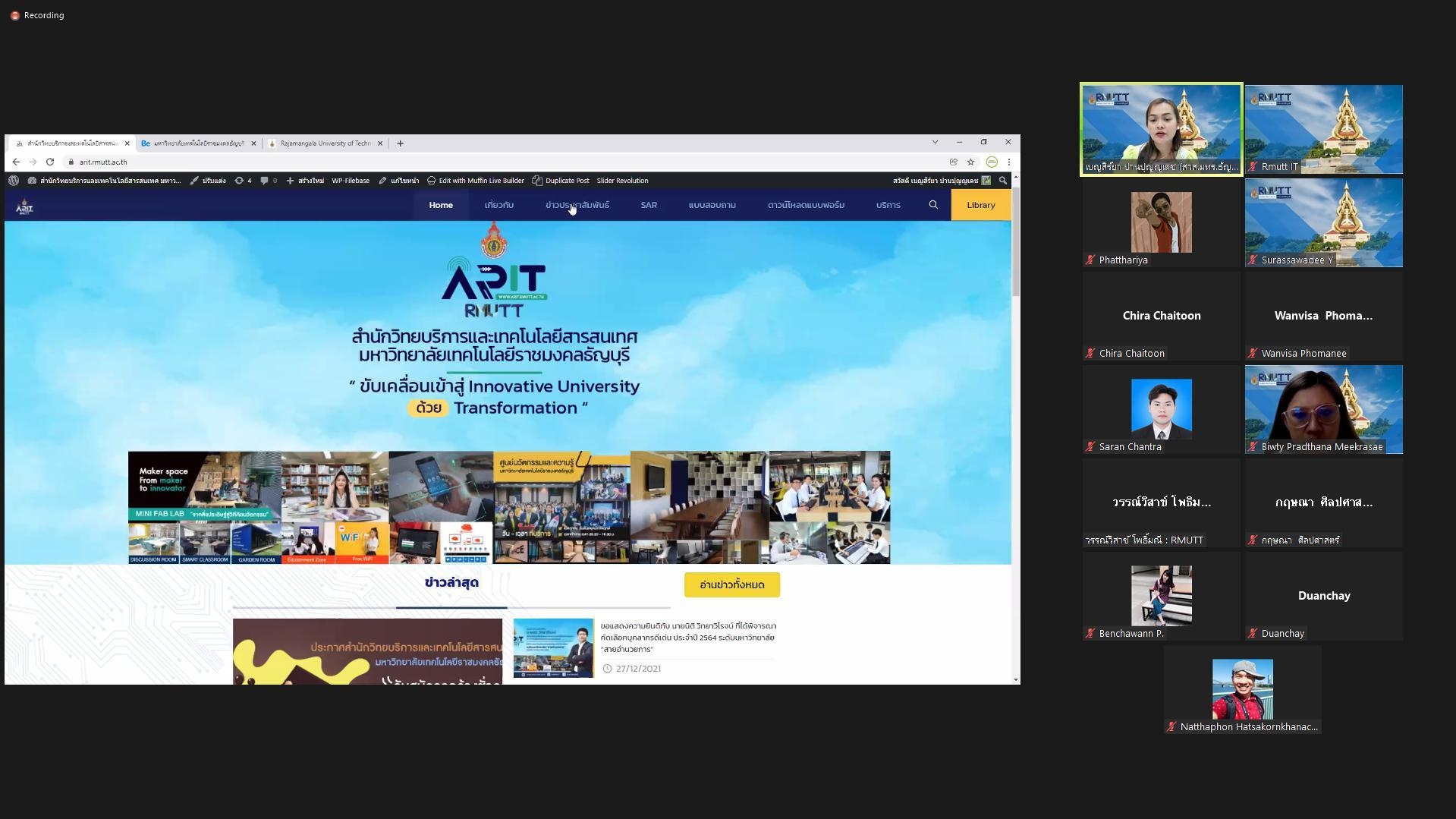This screenshot has height=819, width=1456.
Task: Click the yellow Library button
Action: pyautogui.click(x=981, y=205)
